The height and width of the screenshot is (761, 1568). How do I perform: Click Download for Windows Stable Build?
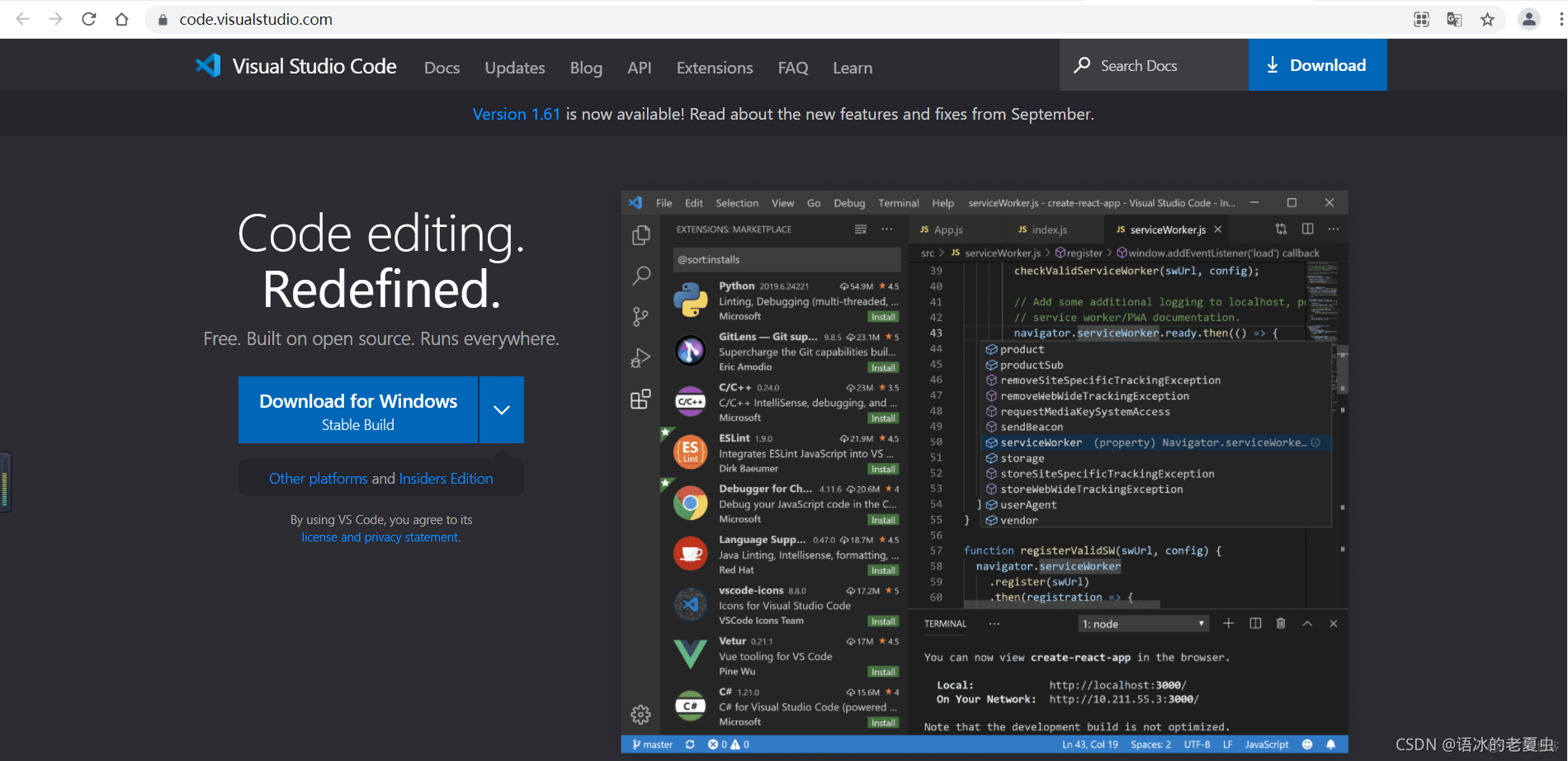coord(358,410)
